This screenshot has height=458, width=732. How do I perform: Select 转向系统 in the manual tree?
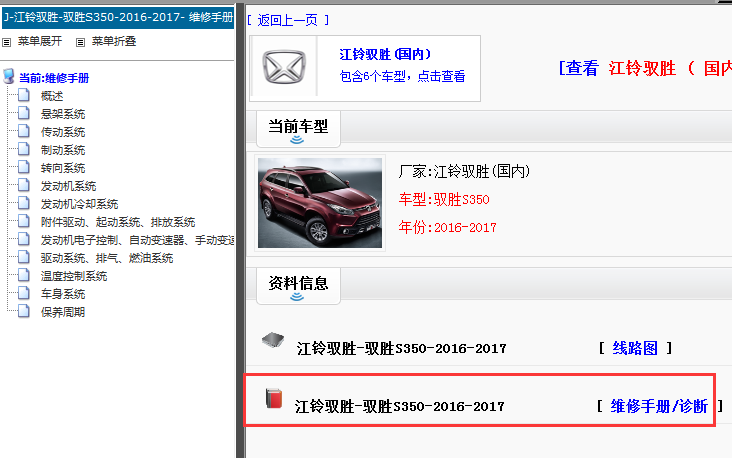(63, 168)
